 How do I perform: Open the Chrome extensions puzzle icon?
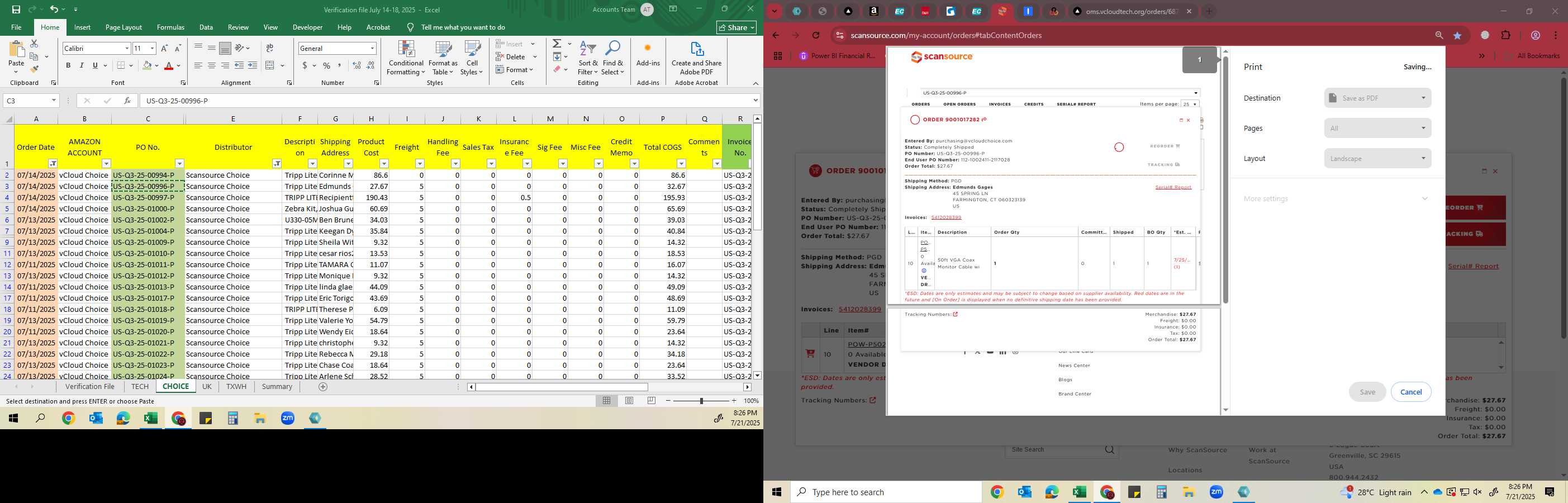point(1505,35)
